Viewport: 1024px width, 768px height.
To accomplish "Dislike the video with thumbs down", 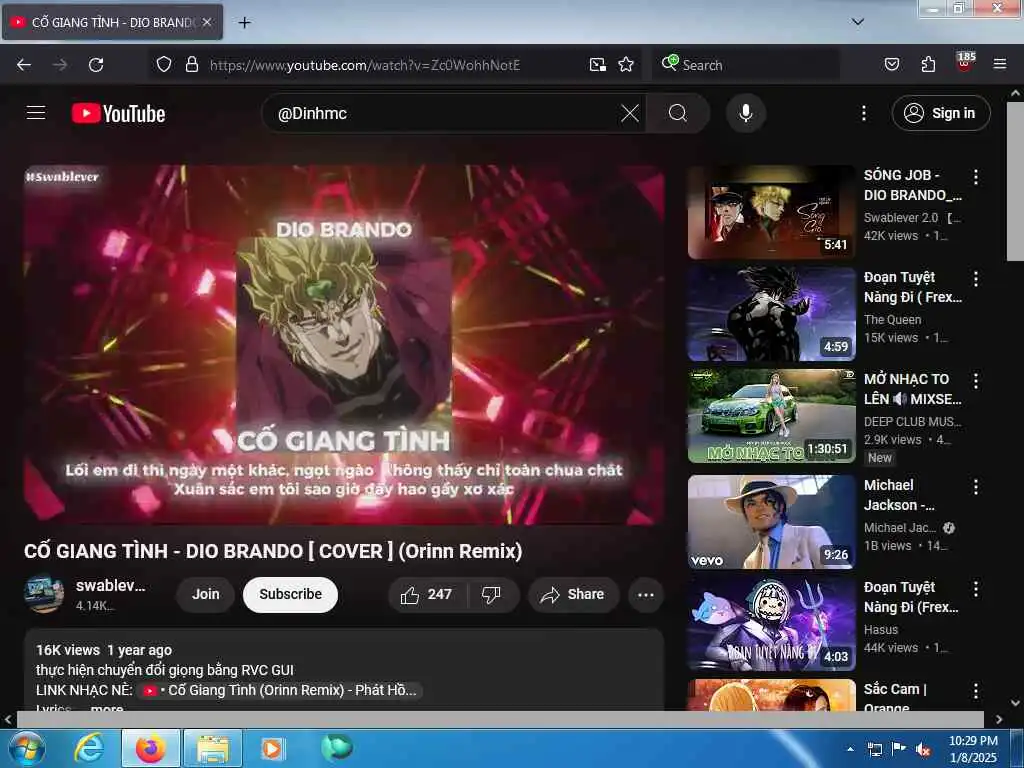I will 491,594.
